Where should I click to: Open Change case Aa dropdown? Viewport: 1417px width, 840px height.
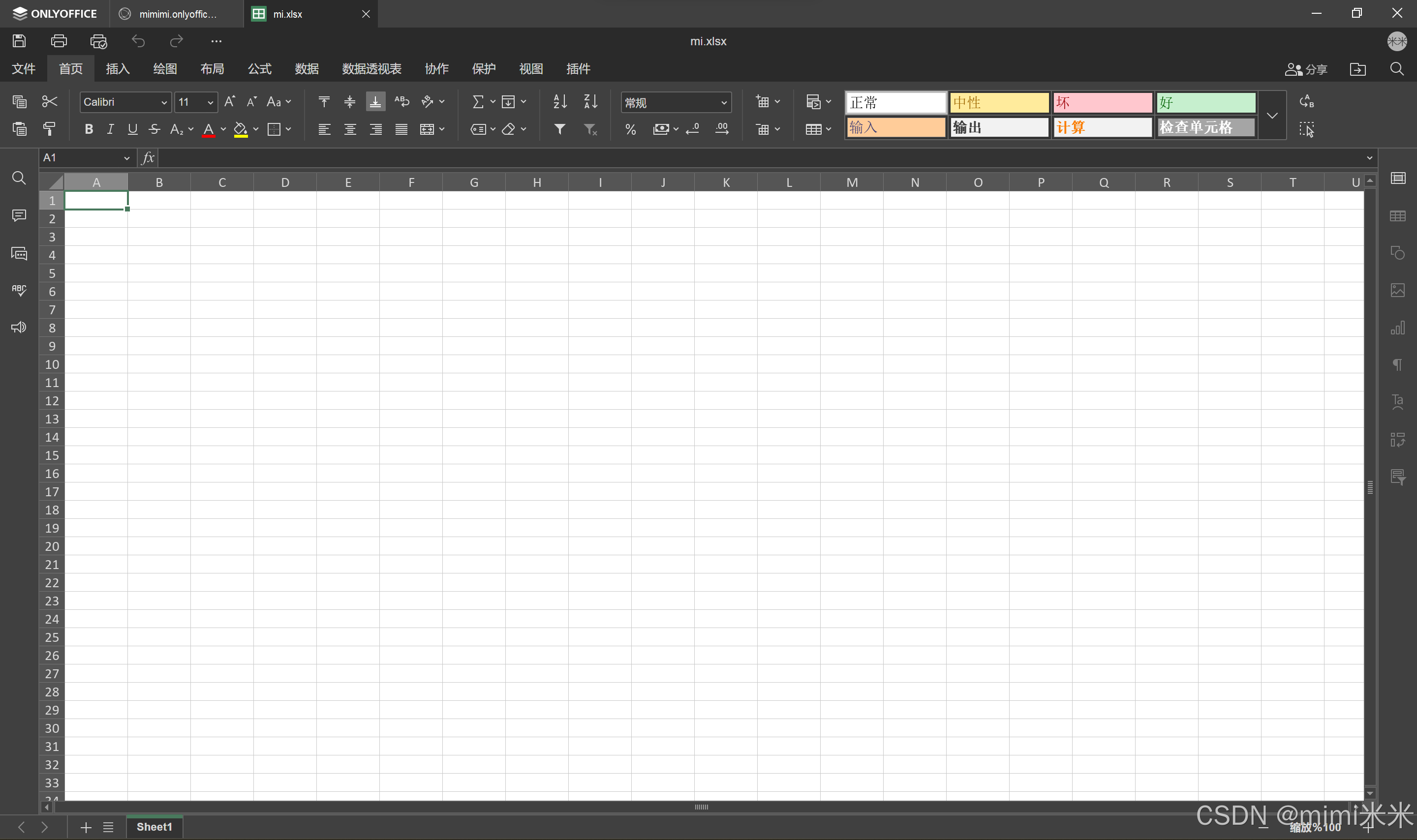pos(278,101)
